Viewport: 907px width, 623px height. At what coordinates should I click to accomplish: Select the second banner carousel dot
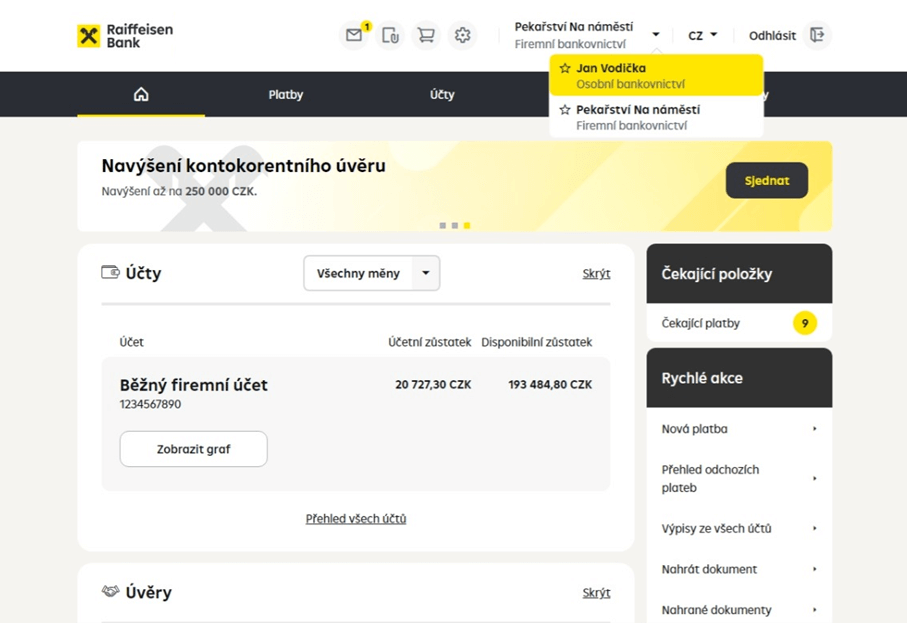[455, 226]
